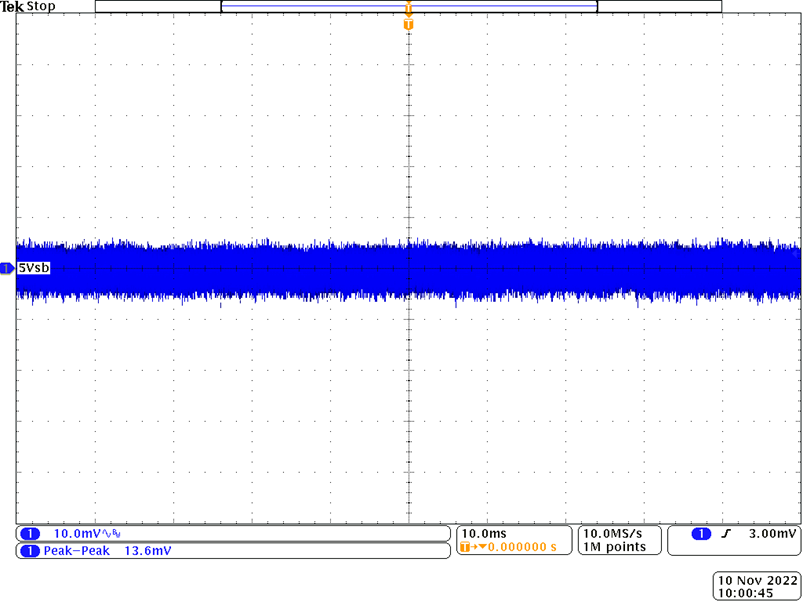Select the channel 1 ground reference marker

click(7, 268)
